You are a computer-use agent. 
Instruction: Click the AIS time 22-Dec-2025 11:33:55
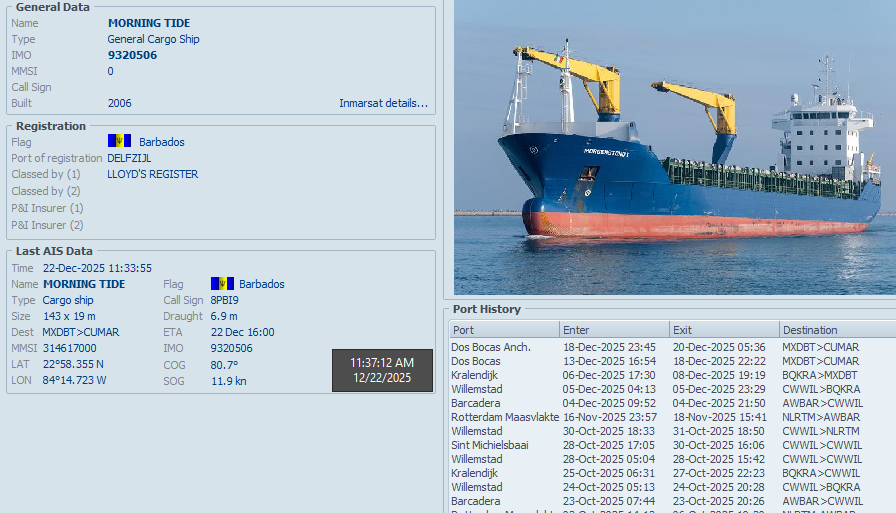pyautogui.click(x=97, y=268)
